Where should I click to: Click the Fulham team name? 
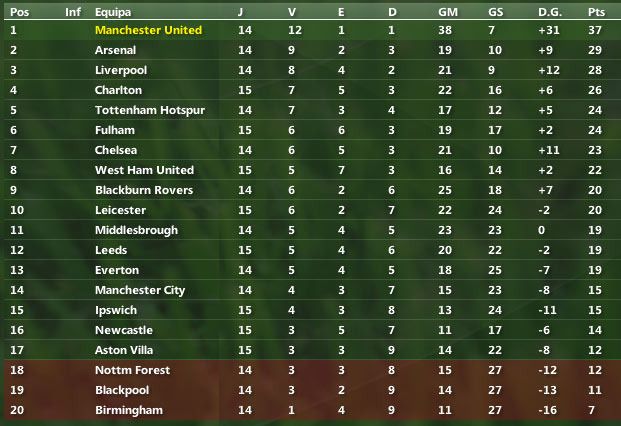pyautogui.click(x=115, y=130)
